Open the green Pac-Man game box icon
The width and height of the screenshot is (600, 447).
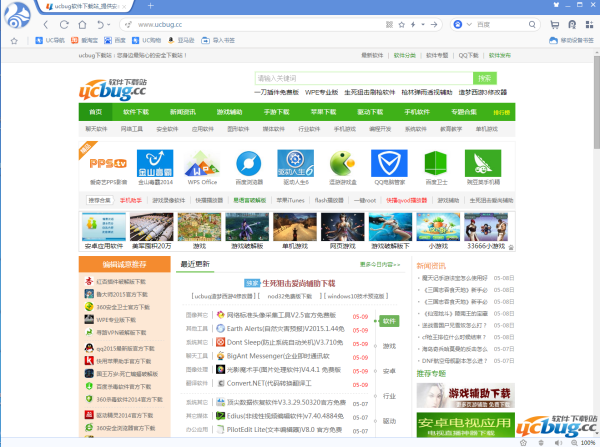click(342, 163)
